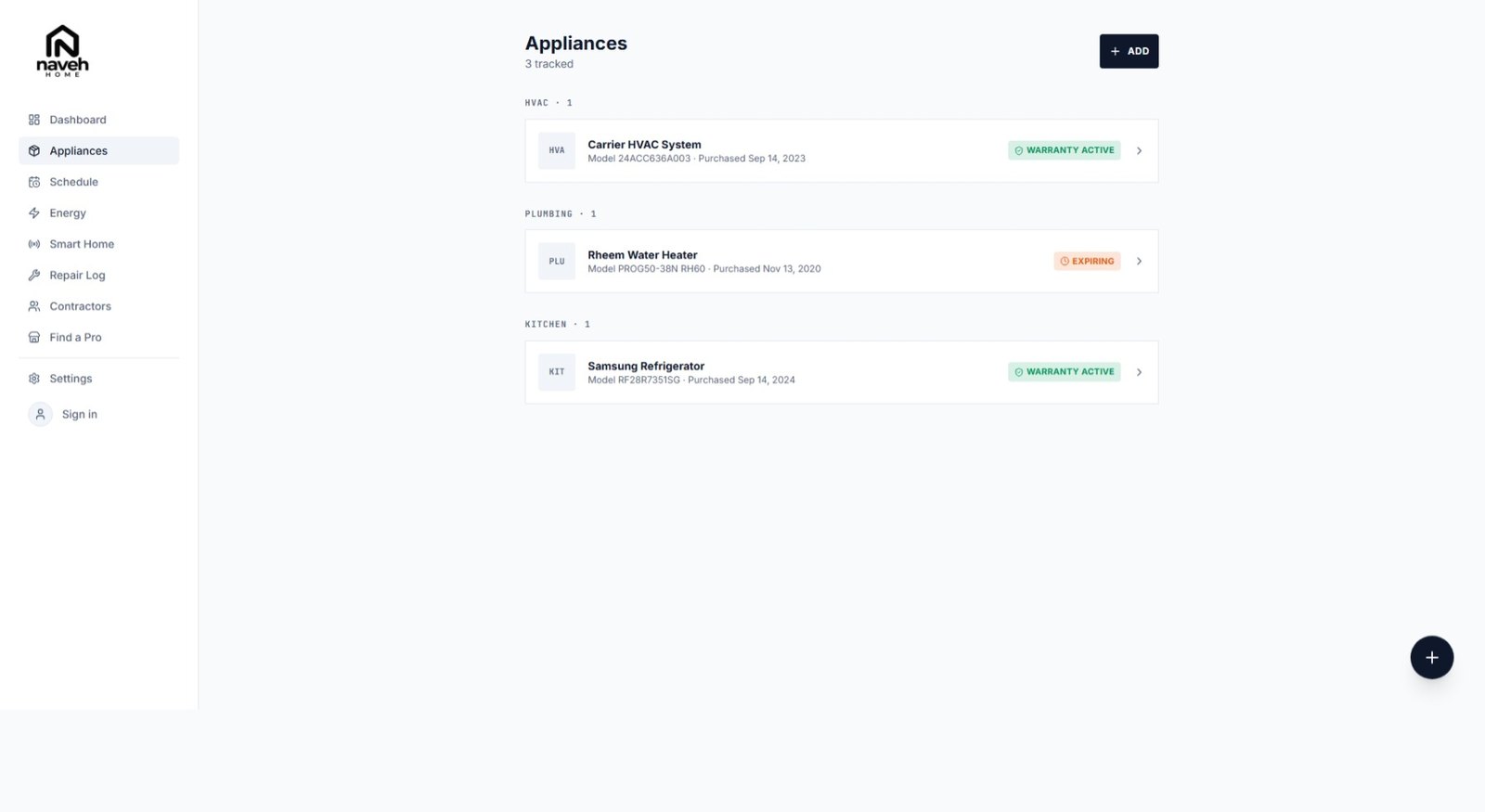This screenshot has width=1485, height=812.
Task: Click the Model PROG50-38N RH60 details text
Action: [x=704, y=269]
